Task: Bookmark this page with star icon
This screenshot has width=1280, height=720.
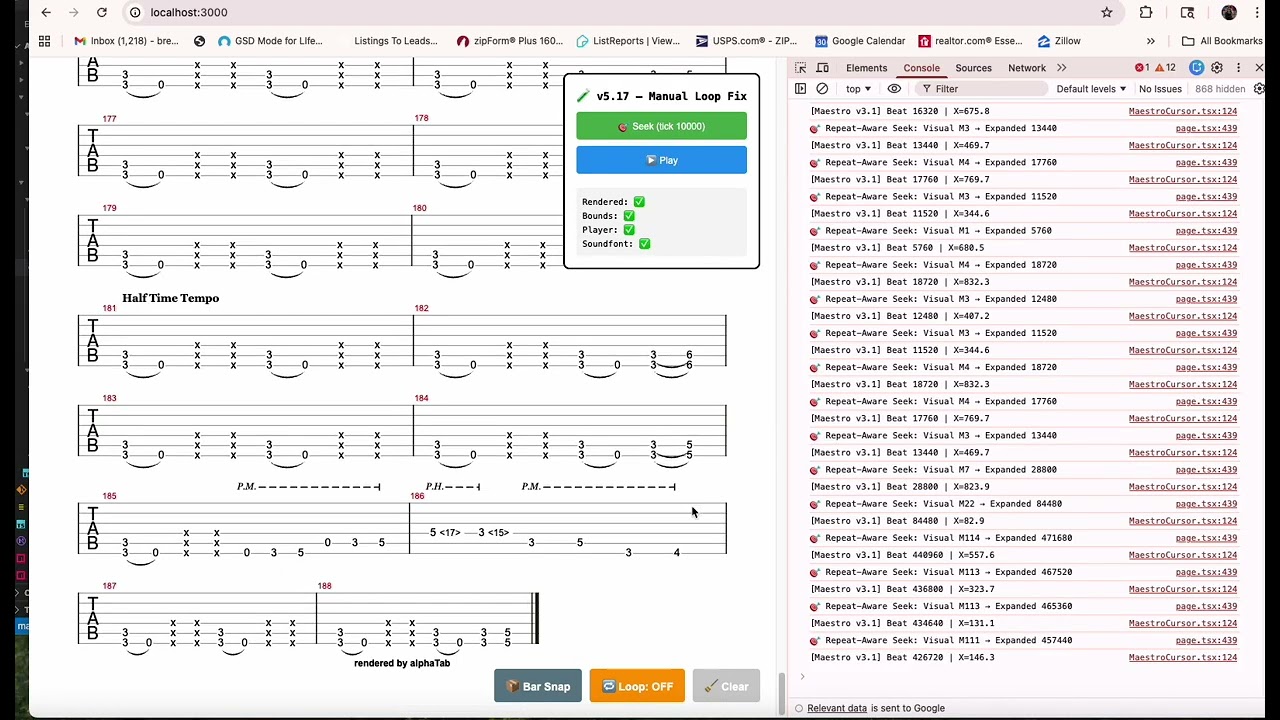Action: pos(1107,12)
